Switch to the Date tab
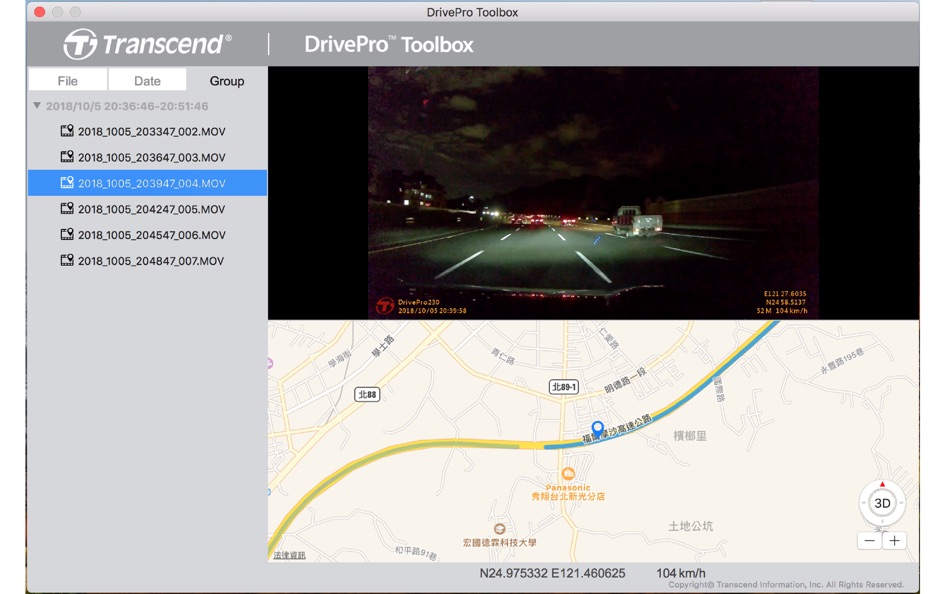Image resolution: width=950 pixels, height=594 pixels. pyautogui.click(x=147, y=81)
